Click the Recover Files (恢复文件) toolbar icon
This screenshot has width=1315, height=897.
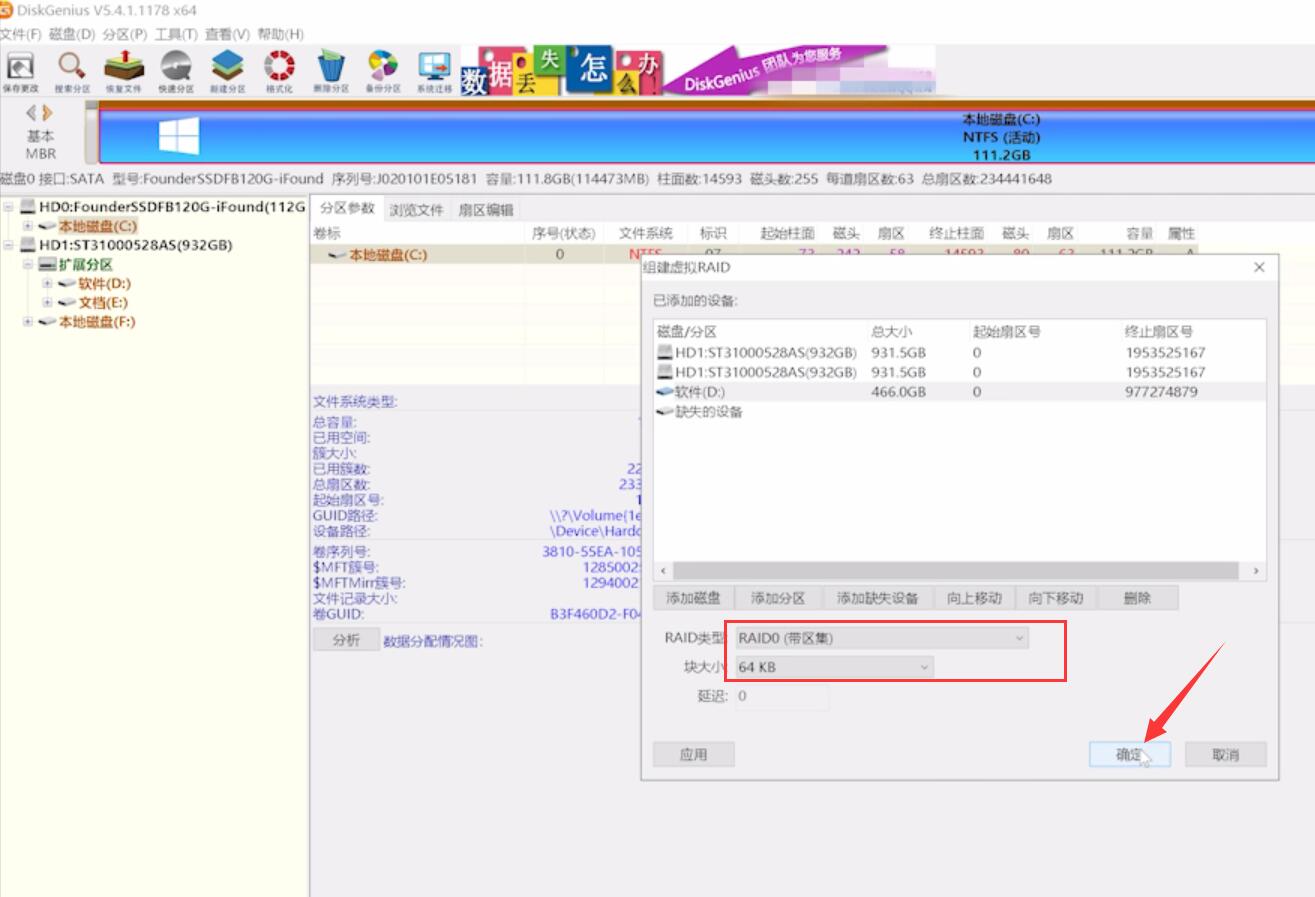tap(124, 67)
